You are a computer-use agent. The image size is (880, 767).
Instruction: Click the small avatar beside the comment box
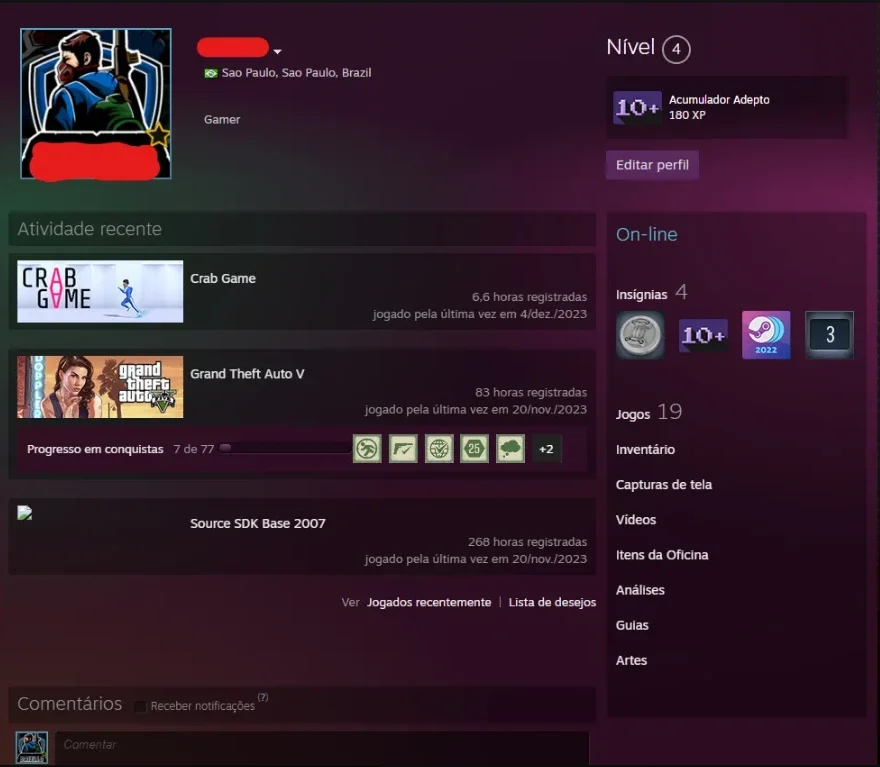31,747
